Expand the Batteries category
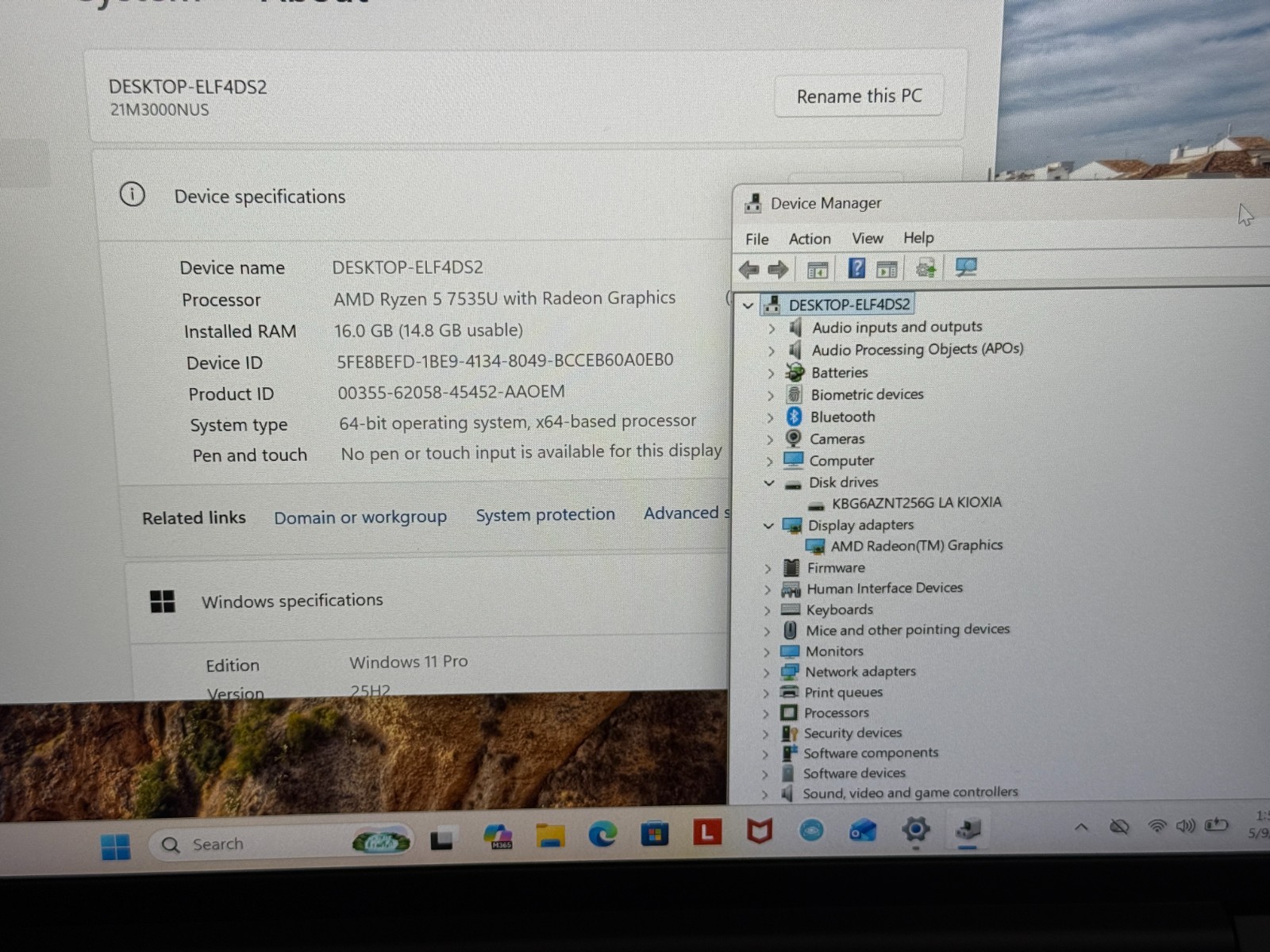 770,373
